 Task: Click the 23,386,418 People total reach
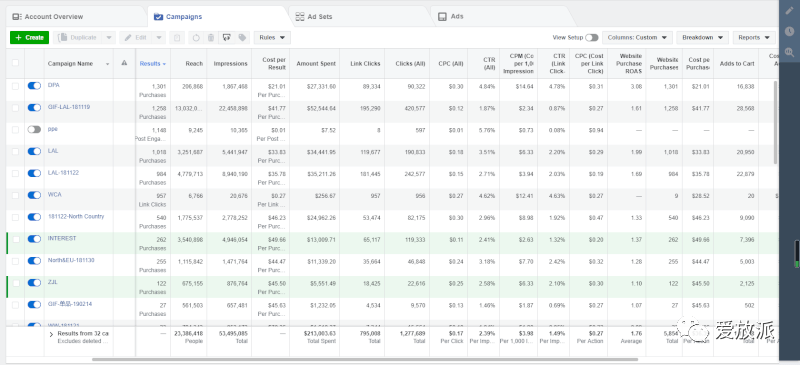coord(188,334)
